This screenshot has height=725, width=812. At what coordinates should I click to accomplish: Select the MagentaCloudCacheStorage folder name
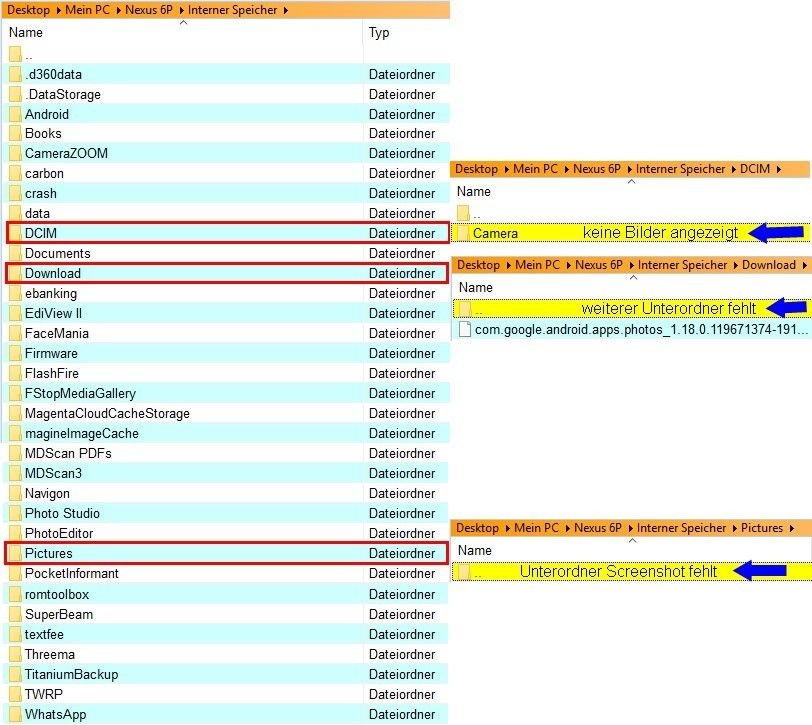click(x=107, y=413)
